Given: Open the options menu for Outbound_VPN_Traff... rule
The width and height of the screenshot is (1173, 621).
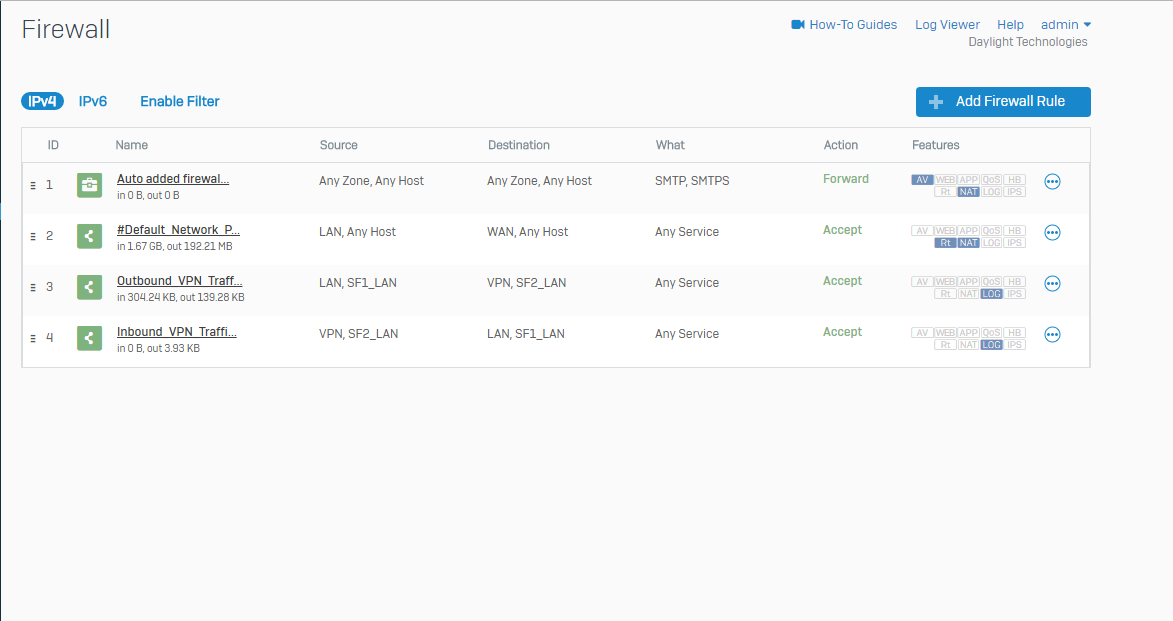Looking at the screenshot, I should coord(1052,284).
